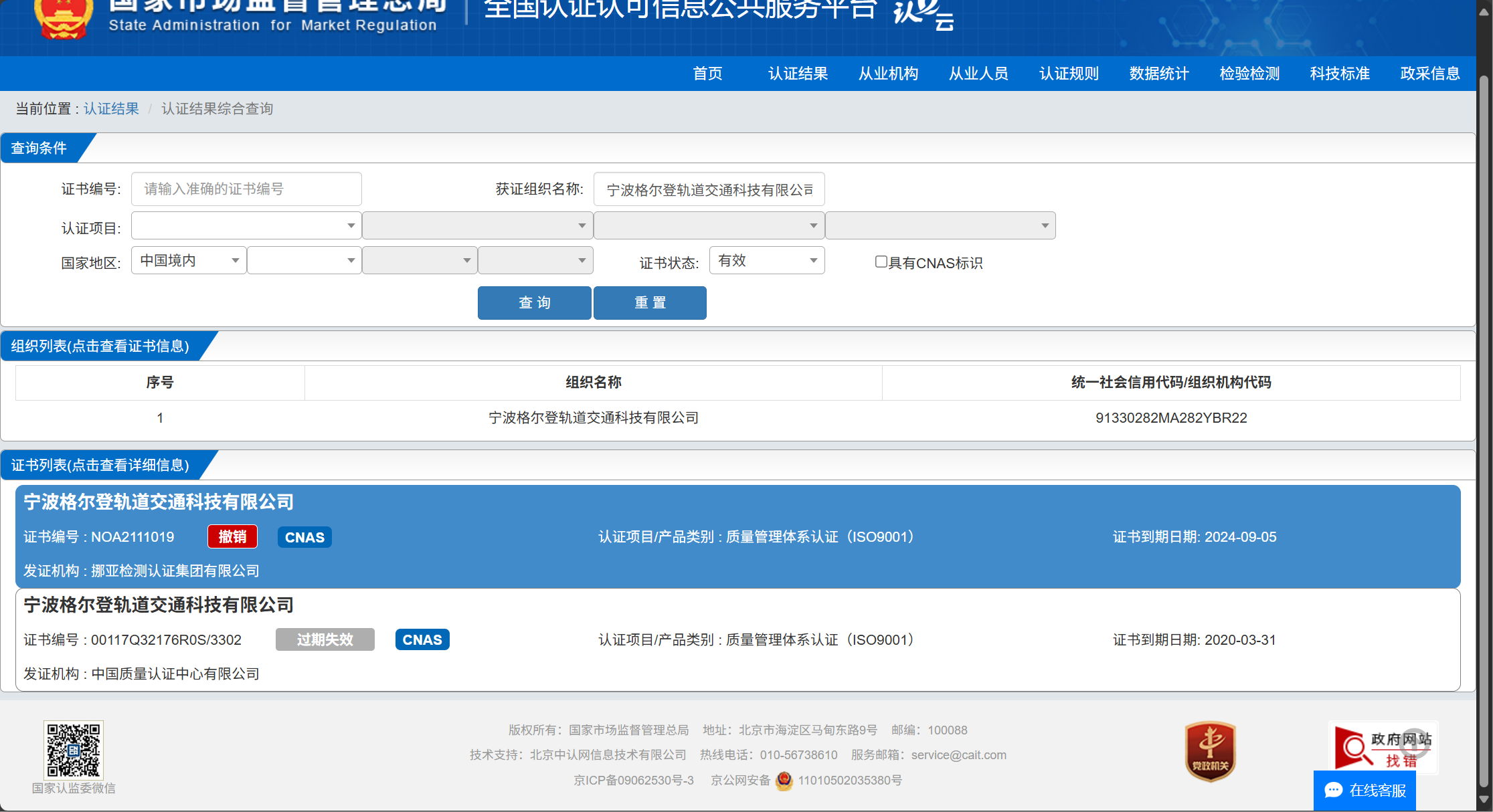Open the fourth 国家地区 dropdown
Image resolution: width=1493 pixels, height=812 pixels.
[x=535, y=260]
